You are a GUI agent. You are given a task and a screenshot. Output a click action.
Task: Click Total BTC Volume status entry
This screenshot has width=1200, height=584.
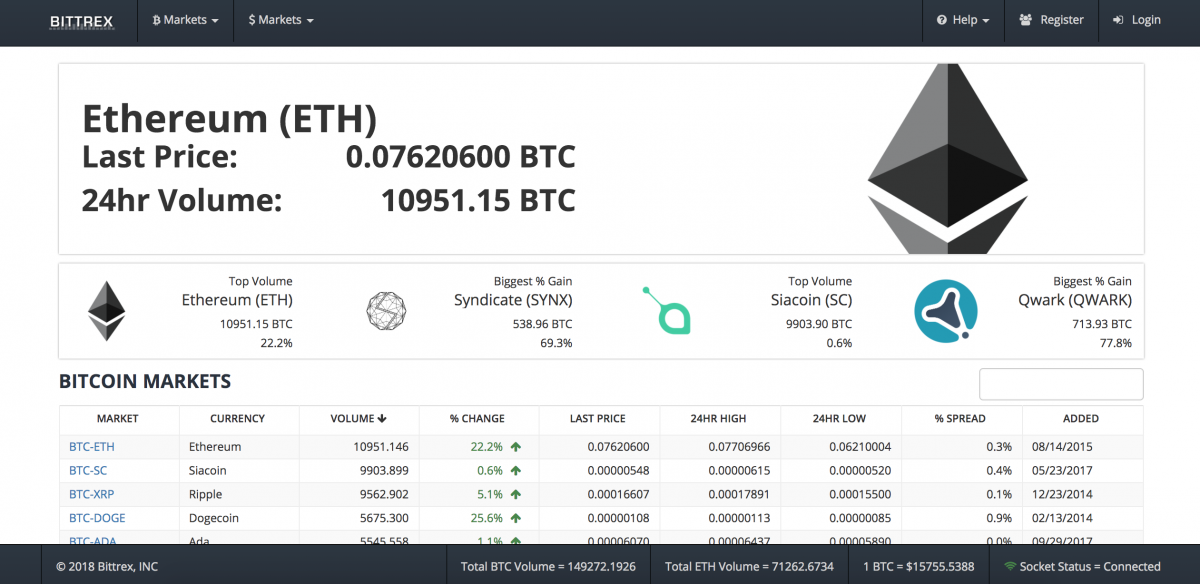point(548,566)
